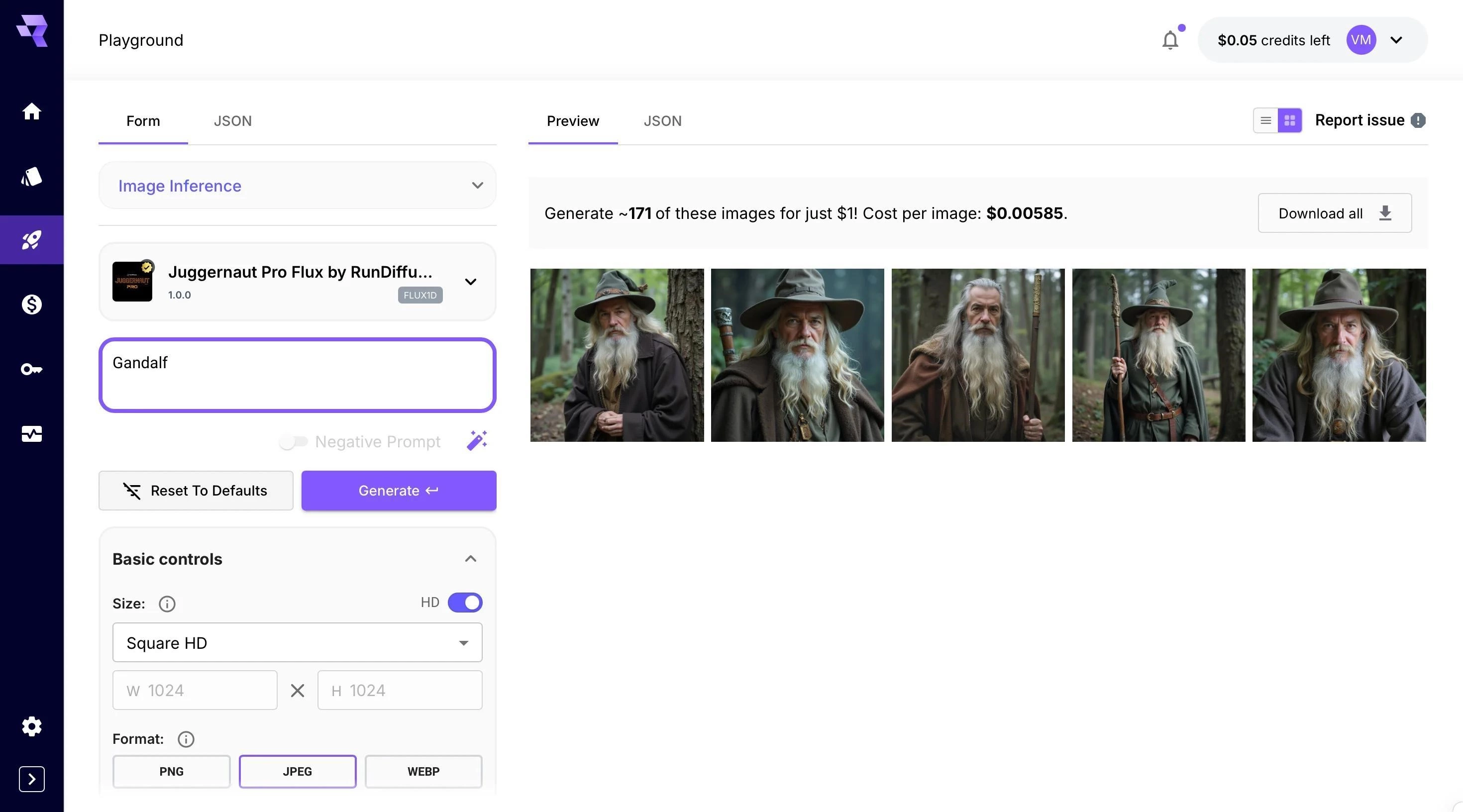Open the models cards icon in the sidebar
The height and width of the screenshot is (812, 1463).
pos(32,177)
